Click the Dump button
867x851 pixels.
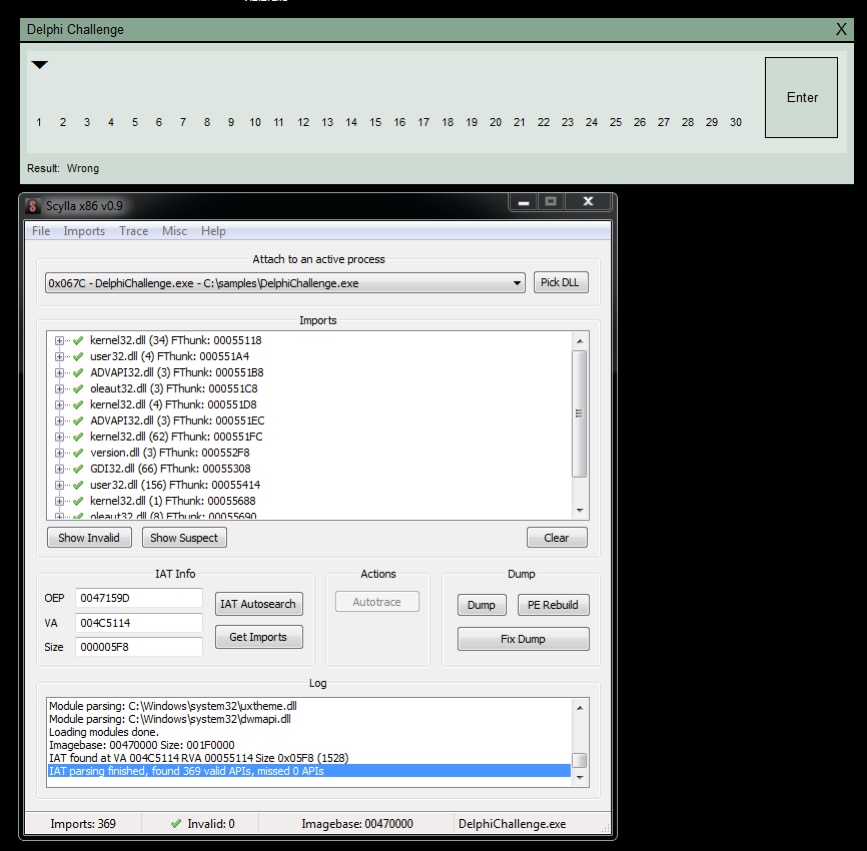point(481,605)
